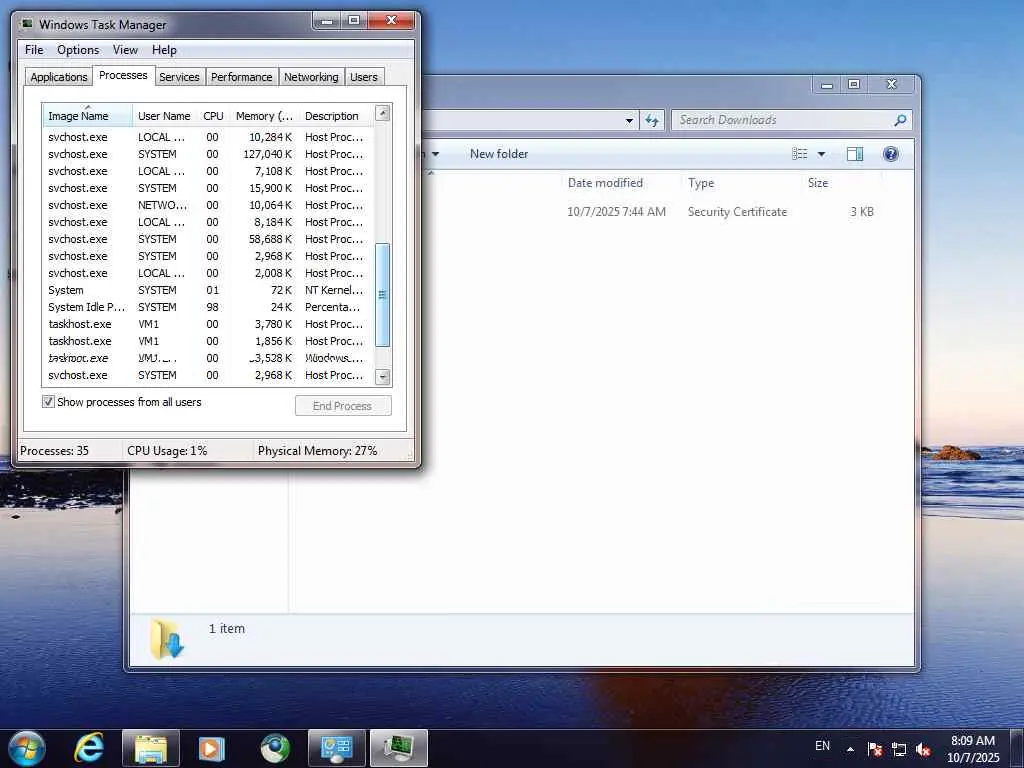Open the network status tray icon
This screenshot has width=1024, height=768.
pos(899,749)
